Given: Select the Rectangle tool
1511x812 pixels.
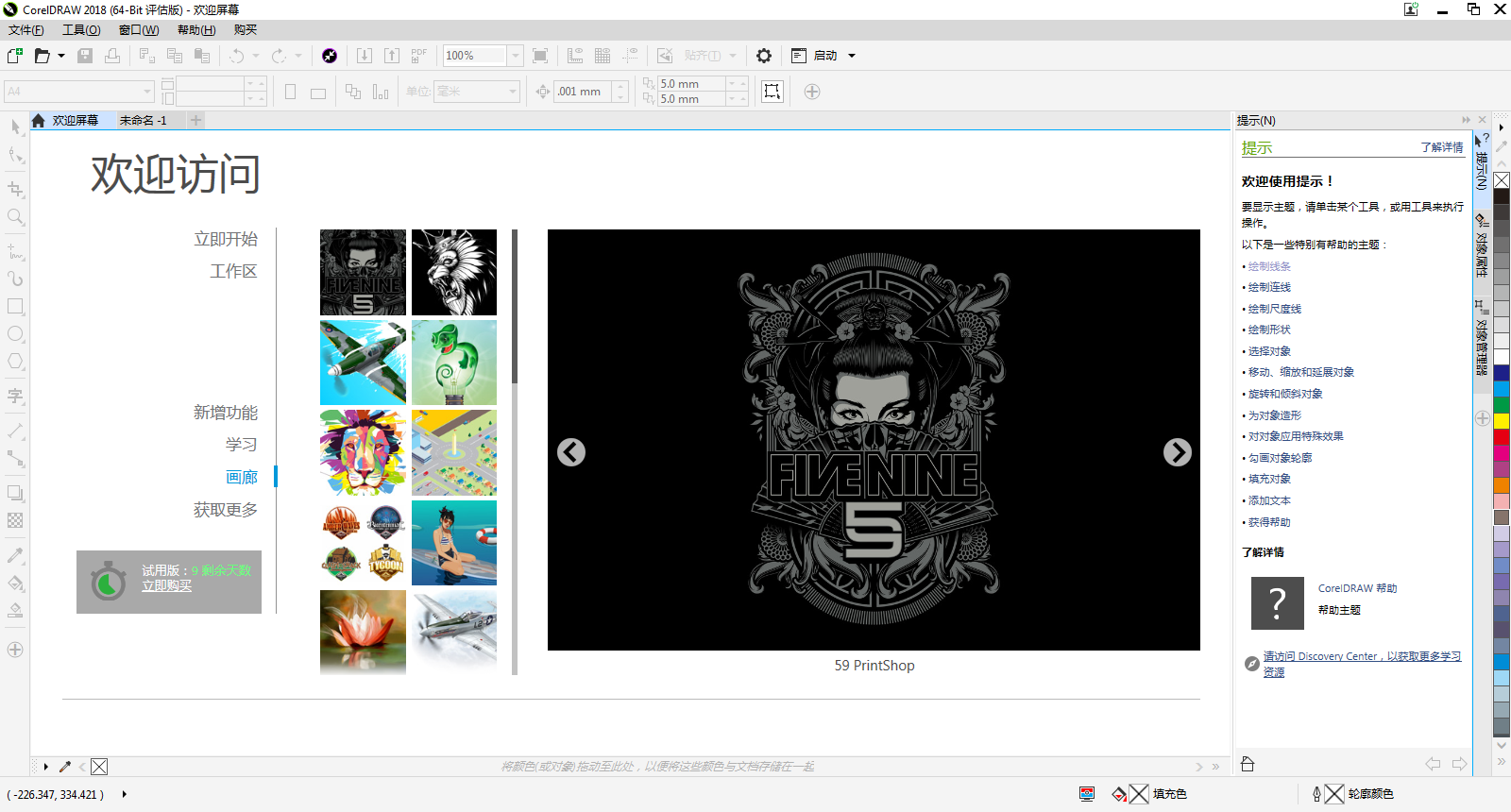Looking at the screenshot, I should coord(15,307).
